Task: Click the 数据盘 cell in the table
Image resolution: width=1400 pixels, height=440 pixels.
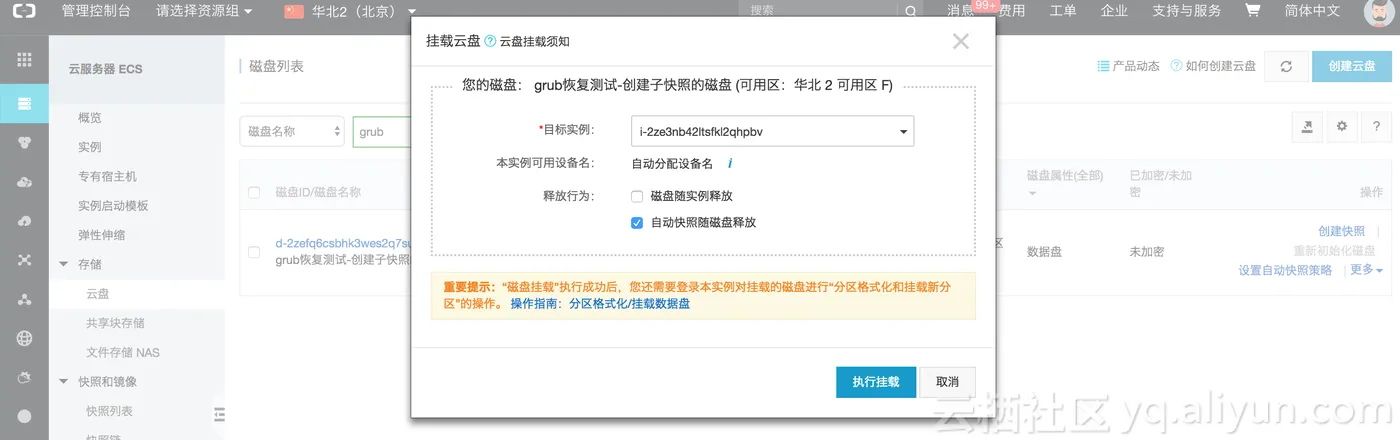Action: point(1046,252)
